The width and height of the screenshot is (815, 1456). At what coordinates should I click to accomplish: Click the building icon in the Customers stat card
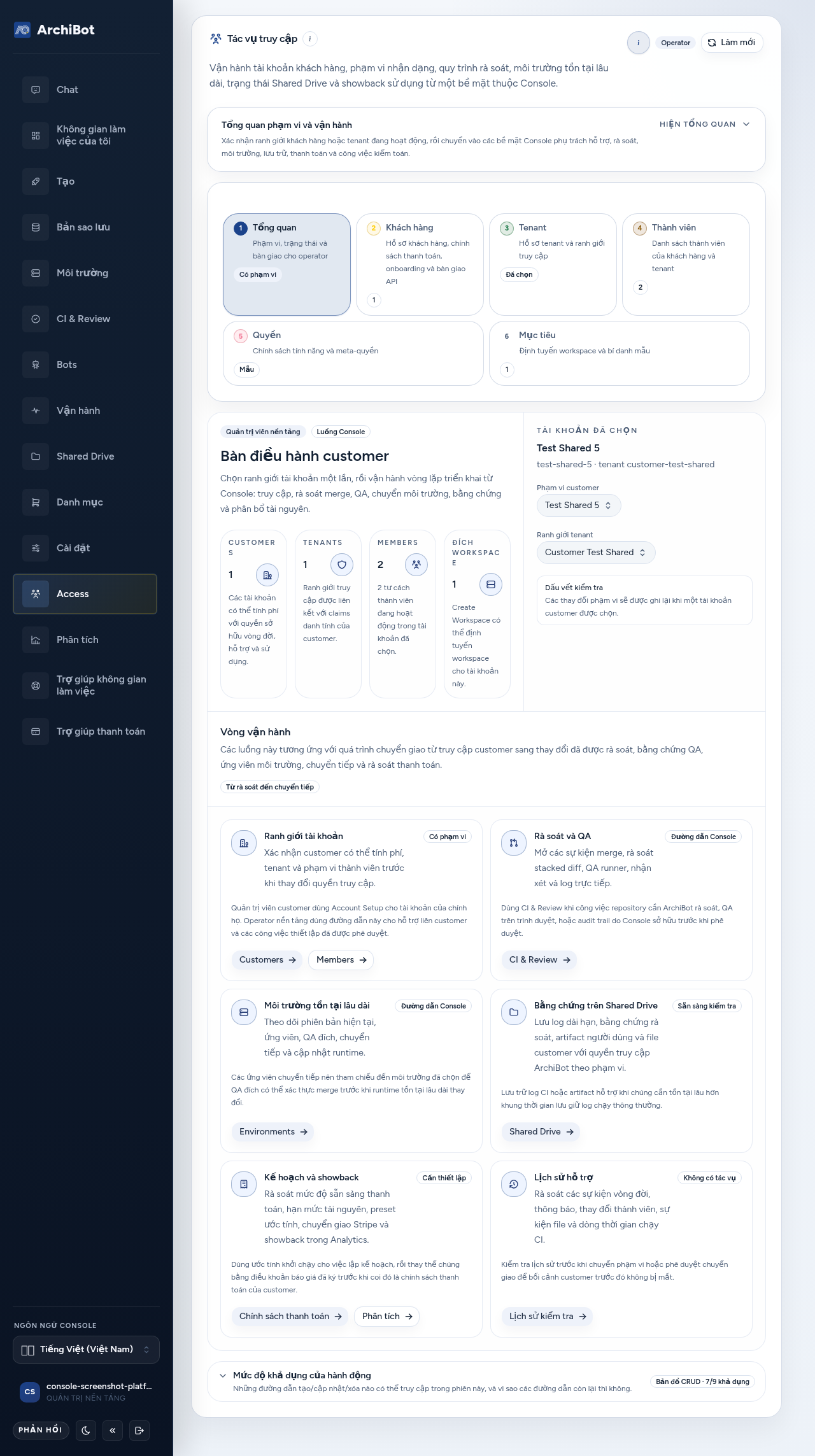click(267, 575)
